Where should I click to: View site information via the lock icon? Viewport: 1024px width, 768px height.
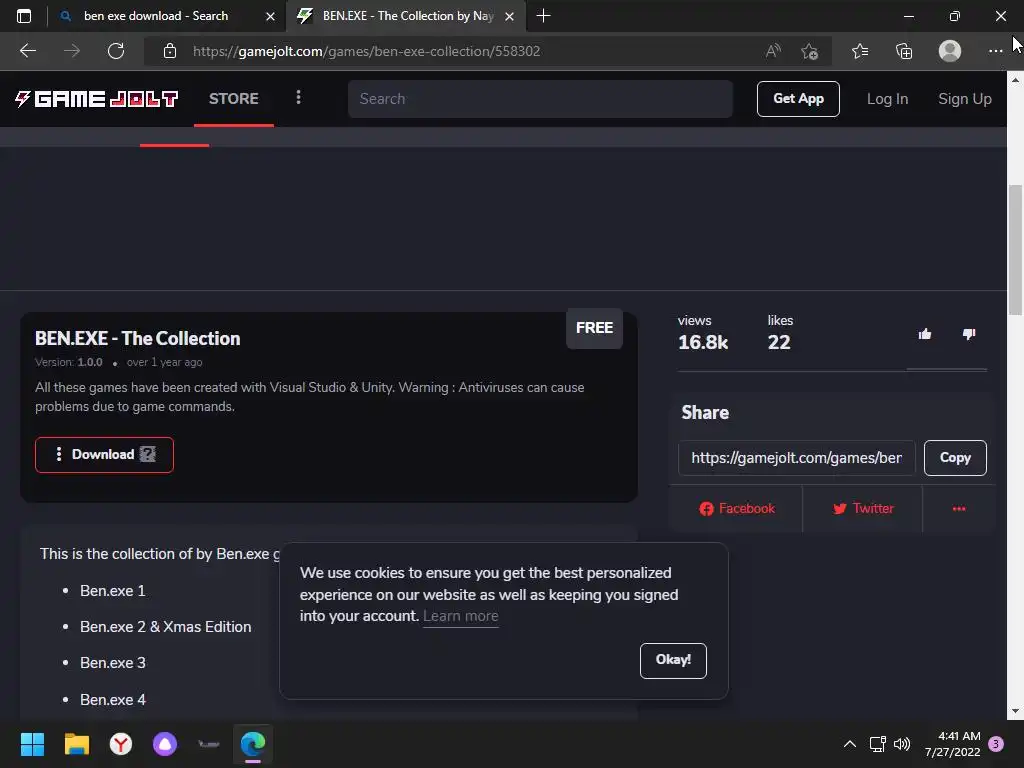click(x=170, y=51)
